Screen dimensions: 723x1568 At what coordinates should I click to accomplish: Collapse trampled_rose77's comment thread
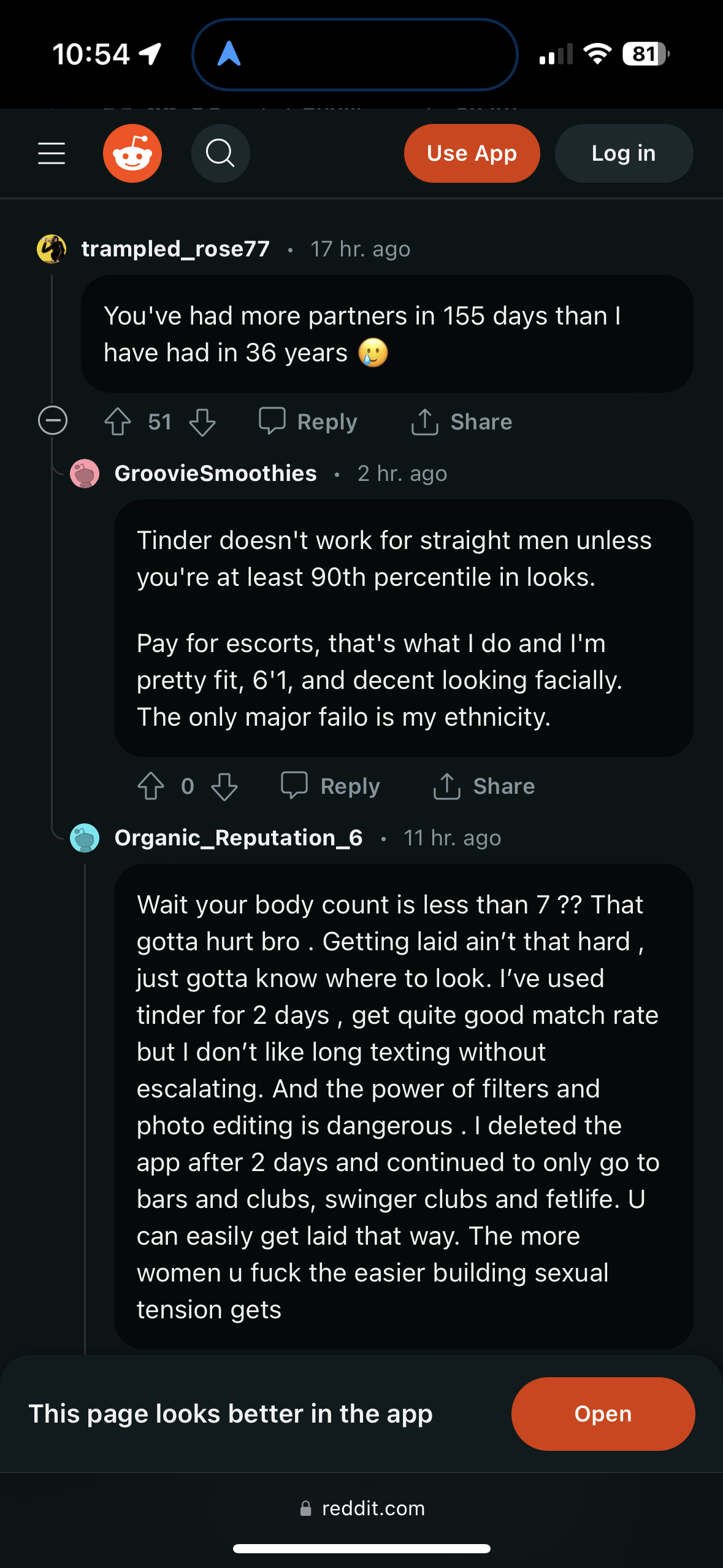coord(53,421)
